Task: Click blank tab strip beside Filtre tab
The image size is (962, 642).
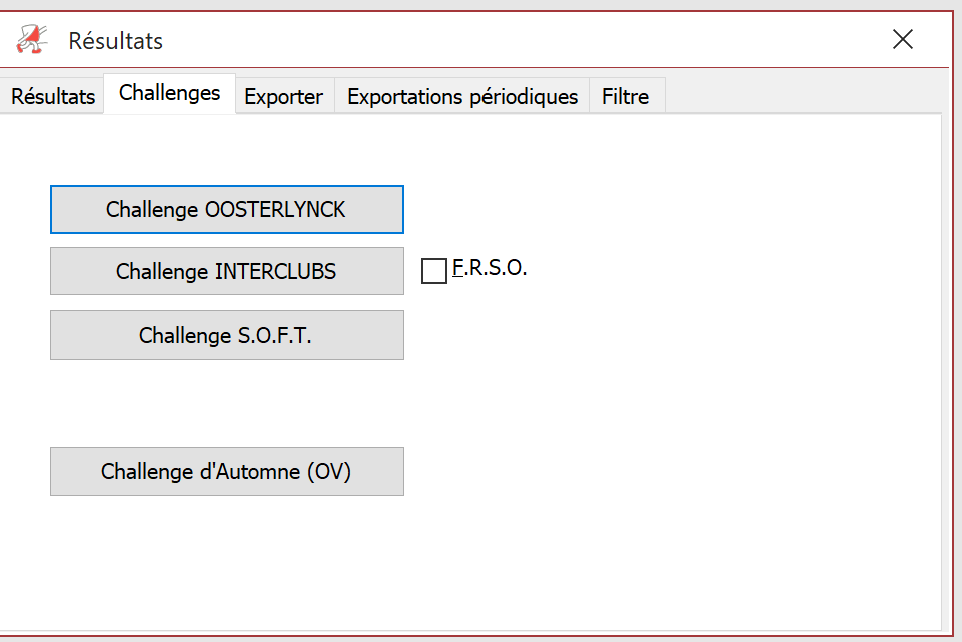Action: pos(798,95)
